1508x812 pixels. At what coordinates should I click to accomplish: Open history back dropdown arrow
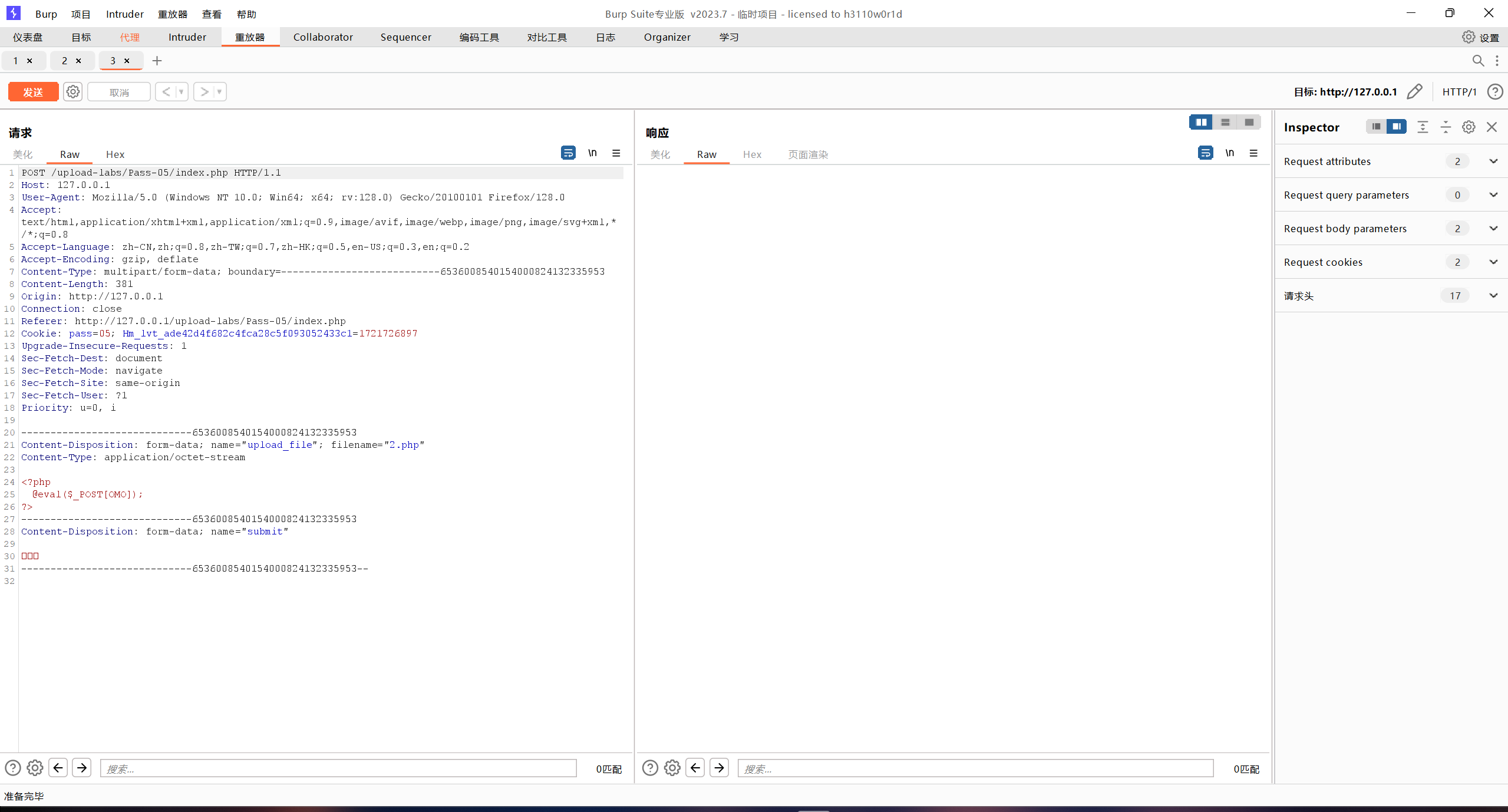pos(182,92)
